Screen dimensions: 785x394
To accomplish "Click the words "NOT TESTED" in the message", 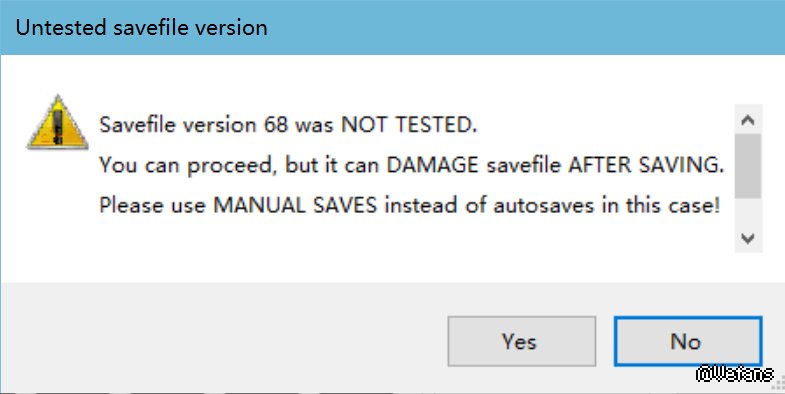I will [x=407, y=125].
